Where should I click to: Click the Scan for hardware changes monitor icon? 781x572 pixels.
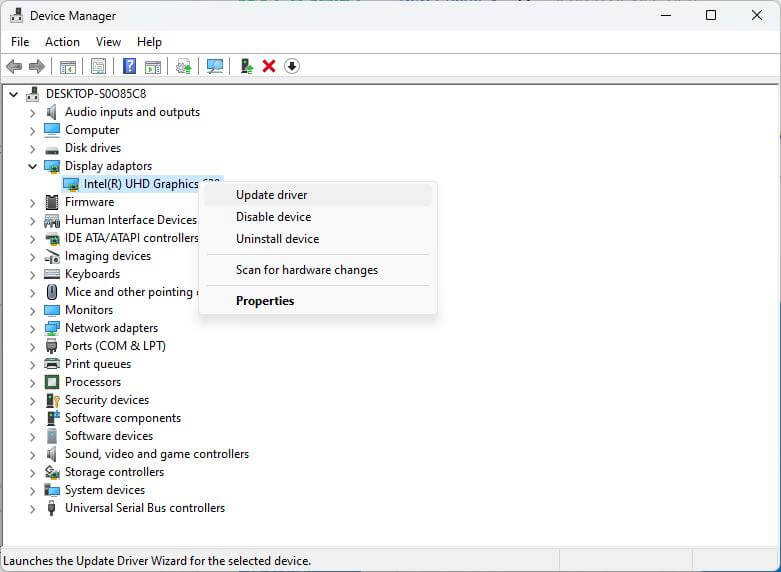(214, 66)
